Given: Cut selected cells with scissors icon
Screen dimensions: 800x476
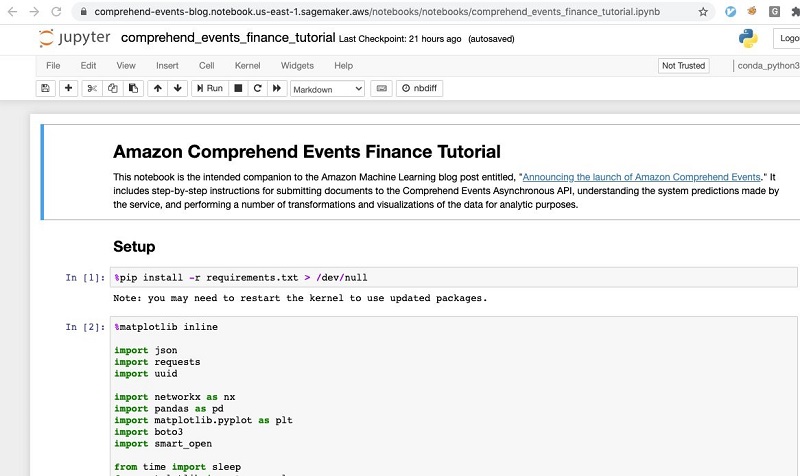Looking at the screenshot, I should pyautogui.click(x=92, y=88).
